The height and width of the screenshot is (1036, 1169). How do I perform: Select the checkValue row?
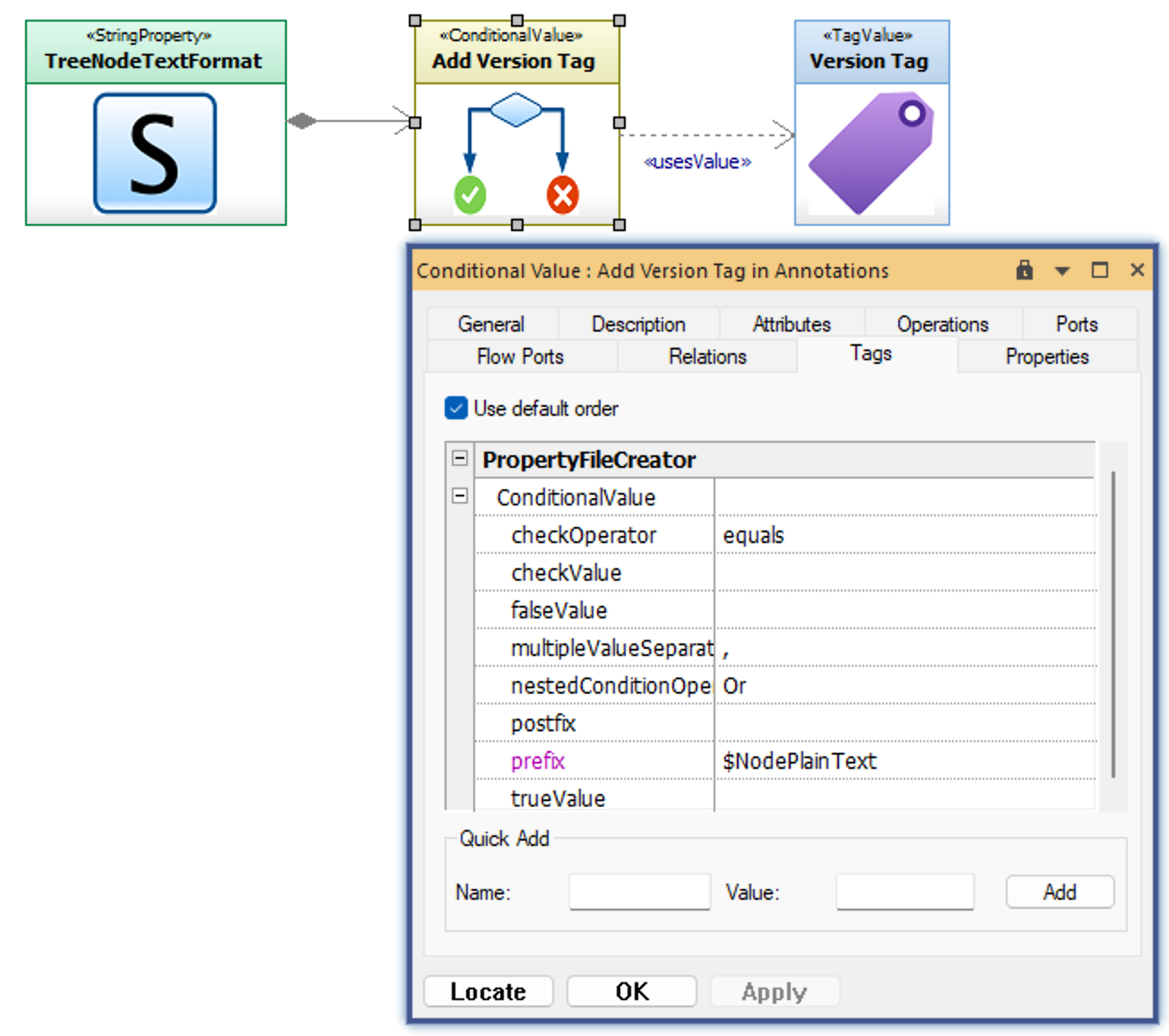785,573
